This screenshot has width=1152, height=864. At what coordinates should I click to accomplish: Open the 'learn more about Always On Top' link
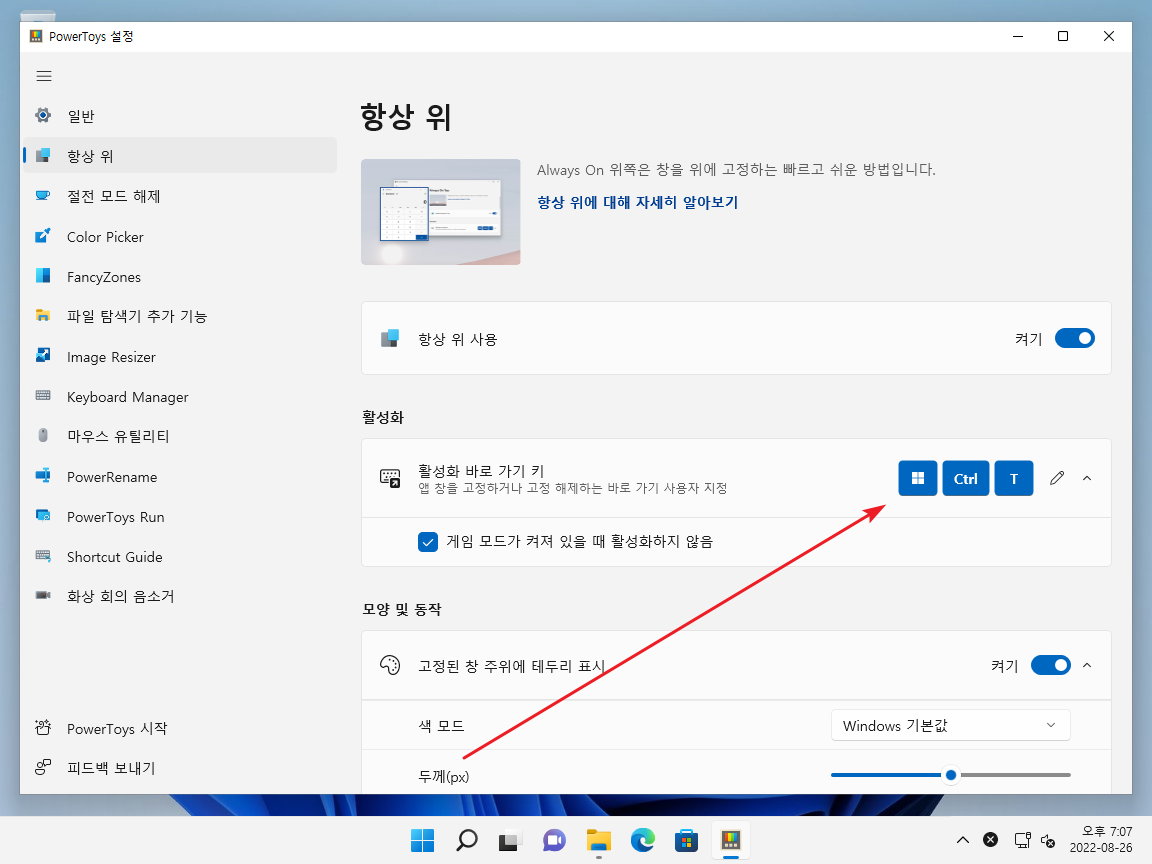coord(637,202)
